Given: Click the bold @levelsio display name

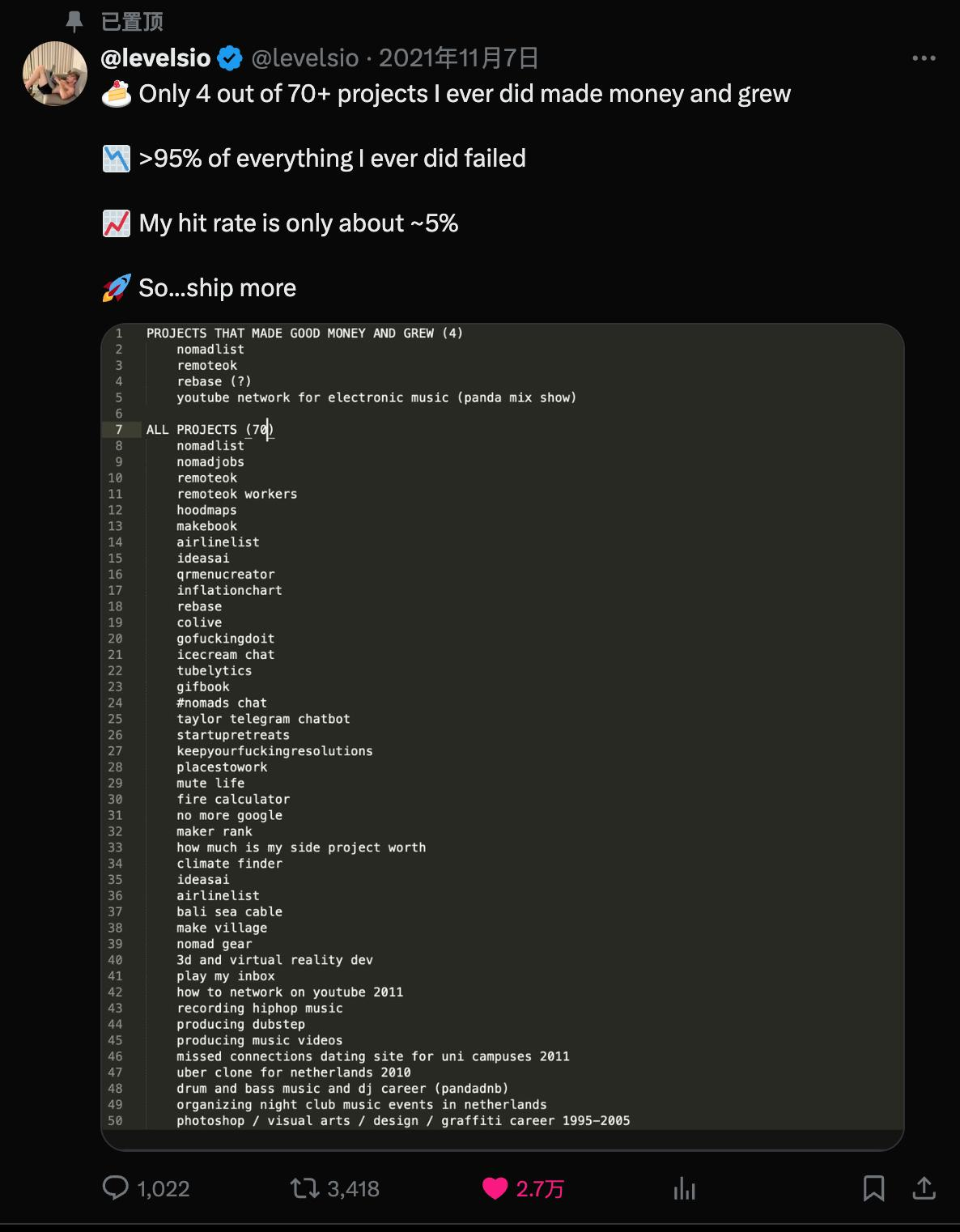Looking at the screenshot, I should coord(155,58).
